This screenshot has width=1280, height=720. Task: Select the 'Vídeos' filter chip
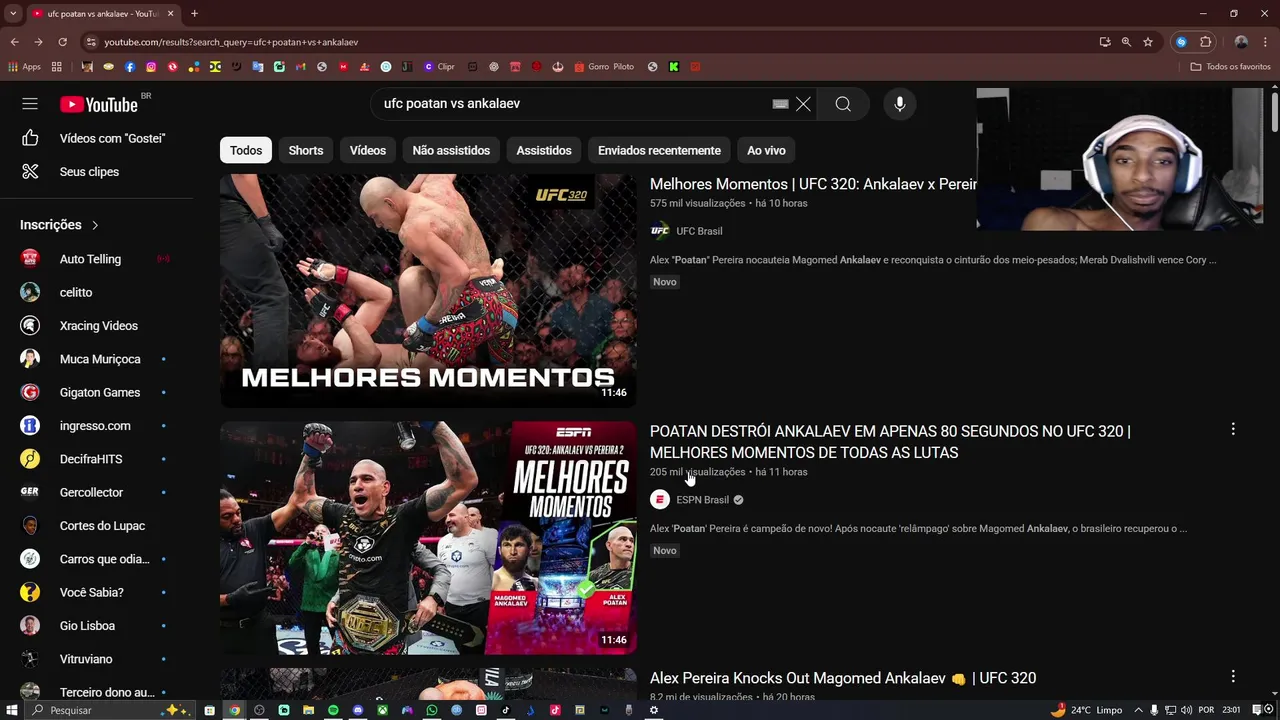click(x=368, y=150)
